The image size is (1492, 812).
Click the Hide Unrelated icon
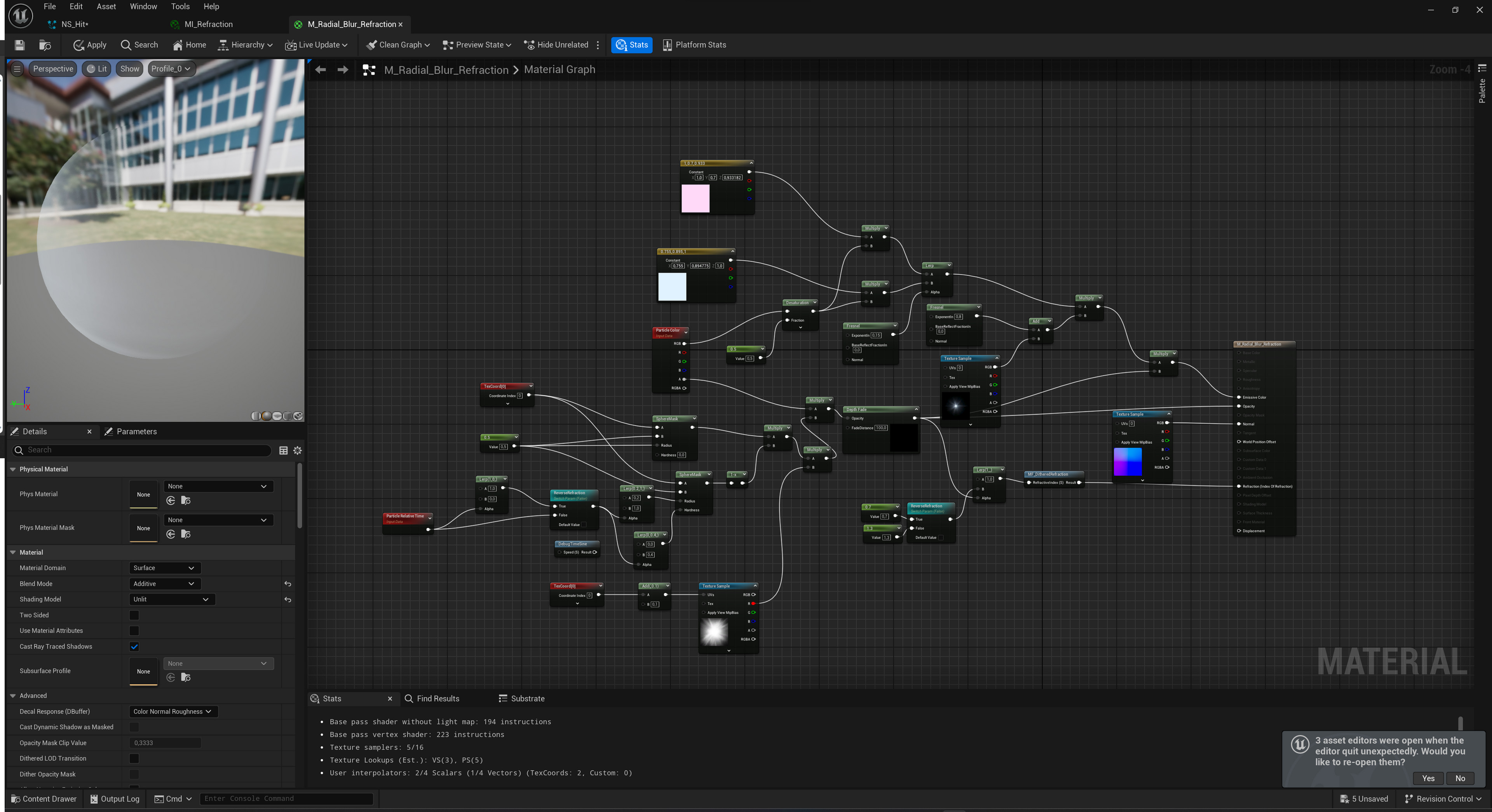[x=529, y=45]
